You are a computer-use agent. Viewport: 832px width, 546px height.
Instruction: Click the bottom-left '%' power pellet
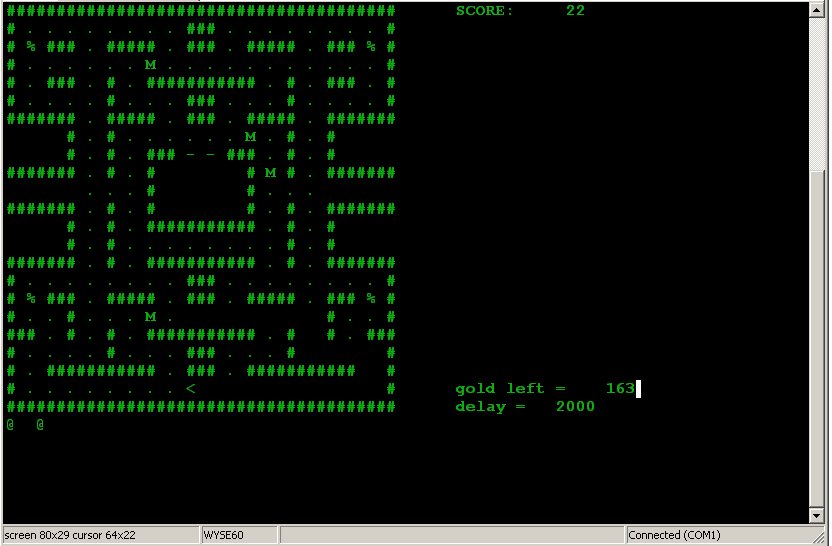point(30,299)
